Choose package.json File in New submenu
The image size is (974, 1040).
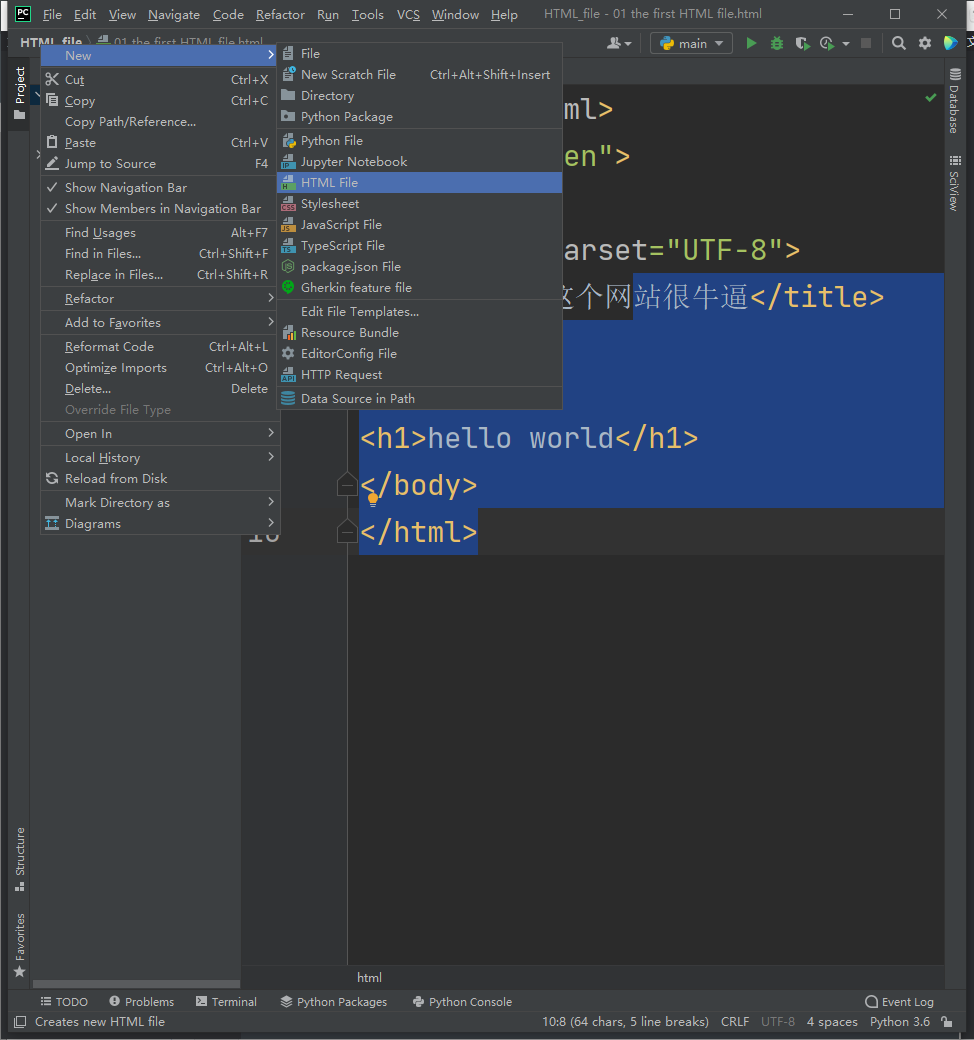point(419,267)
